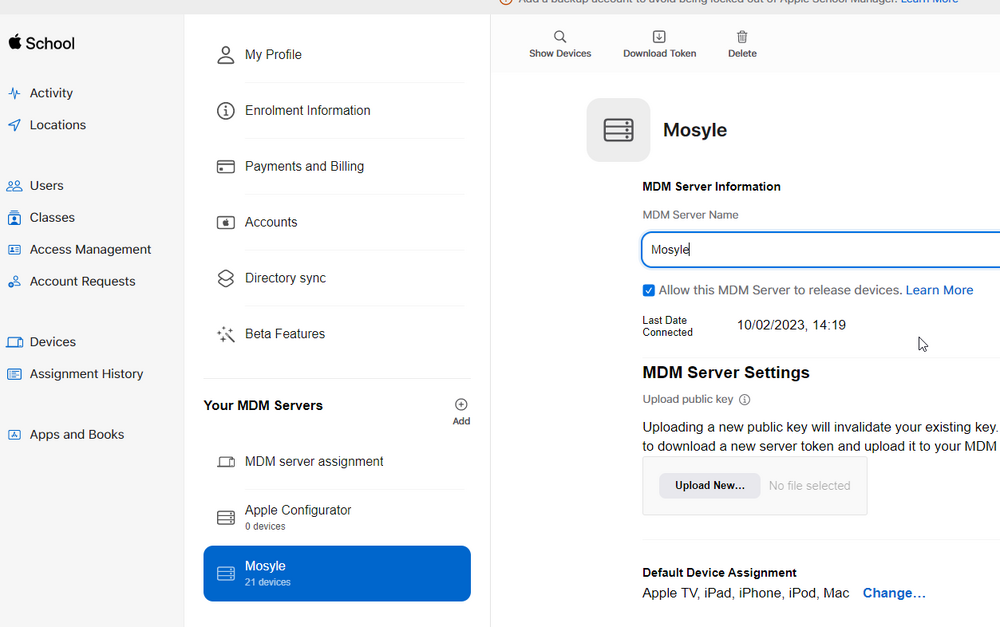The height and width of the screenshot is (627, 1000).
Task: Open Access Management
Action: [91, 249]
